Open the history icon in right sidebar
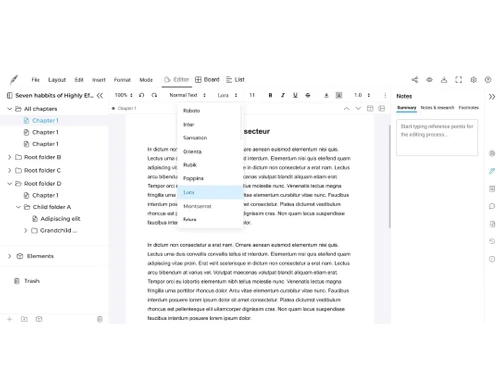Screen dimensions: 500x375 (x=492, y=241)
